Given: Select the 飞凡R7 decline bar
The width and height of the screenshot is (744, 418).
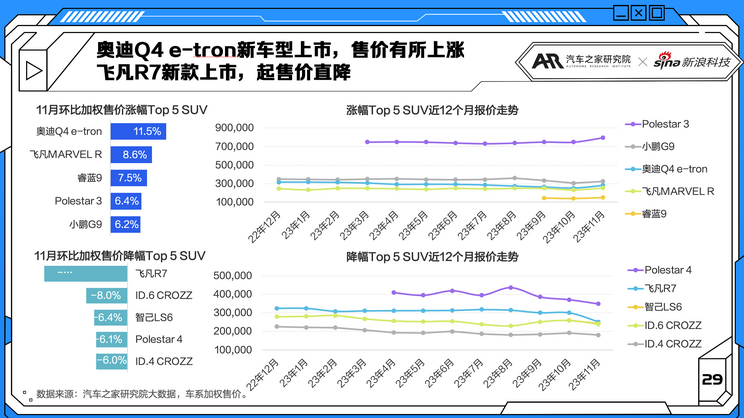Looking at the screenshot, I should (x=86, y=274).
